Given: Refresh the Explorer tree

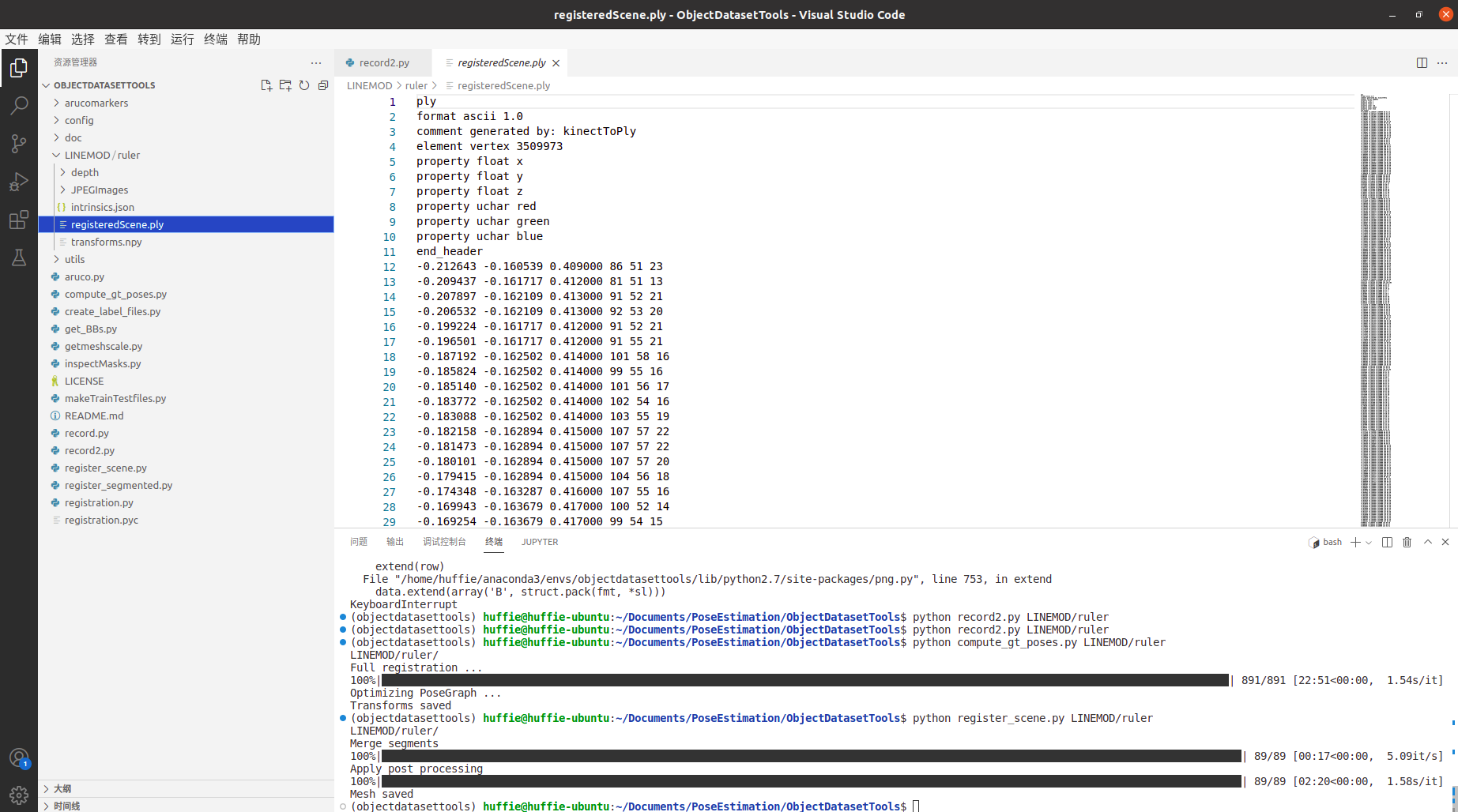Looking at the screenshot, I should (x=304, y=85).
